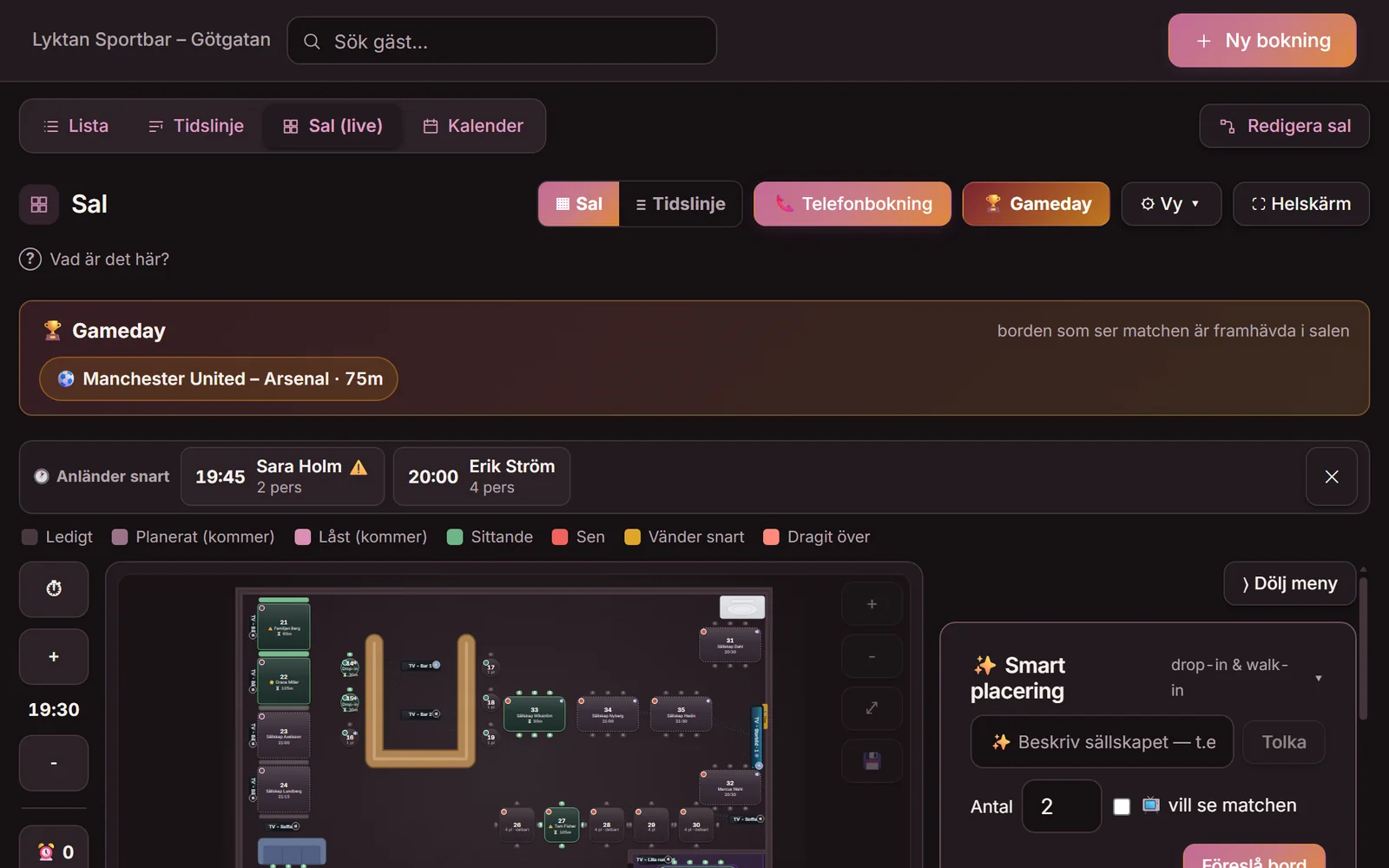Save the floor layout with the floppy icon
The height and width of the screenshot is (868, 1389).
click(872, 761)
